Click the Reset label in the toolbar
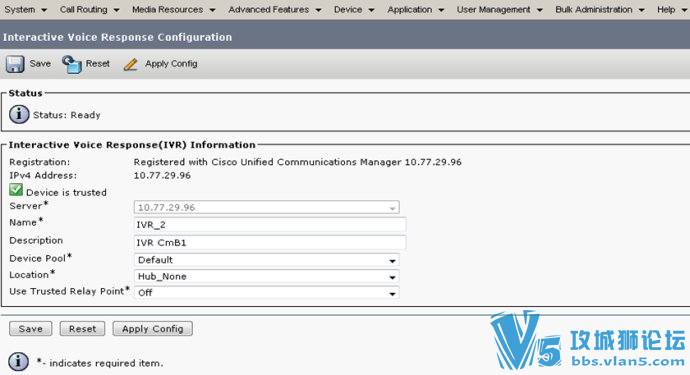Image resolution: width=690 pixels, height=375 pixels. 98,63
